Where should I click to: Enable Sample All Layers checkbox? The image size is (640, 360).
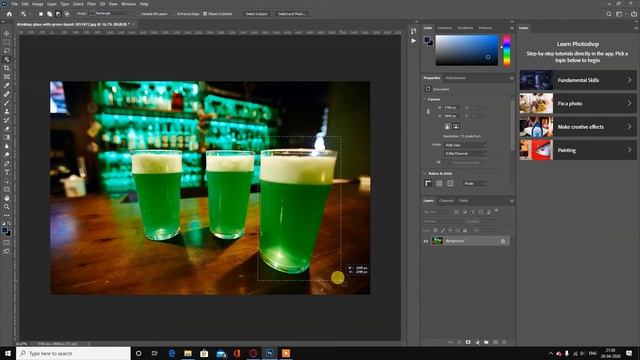point(138,14)
